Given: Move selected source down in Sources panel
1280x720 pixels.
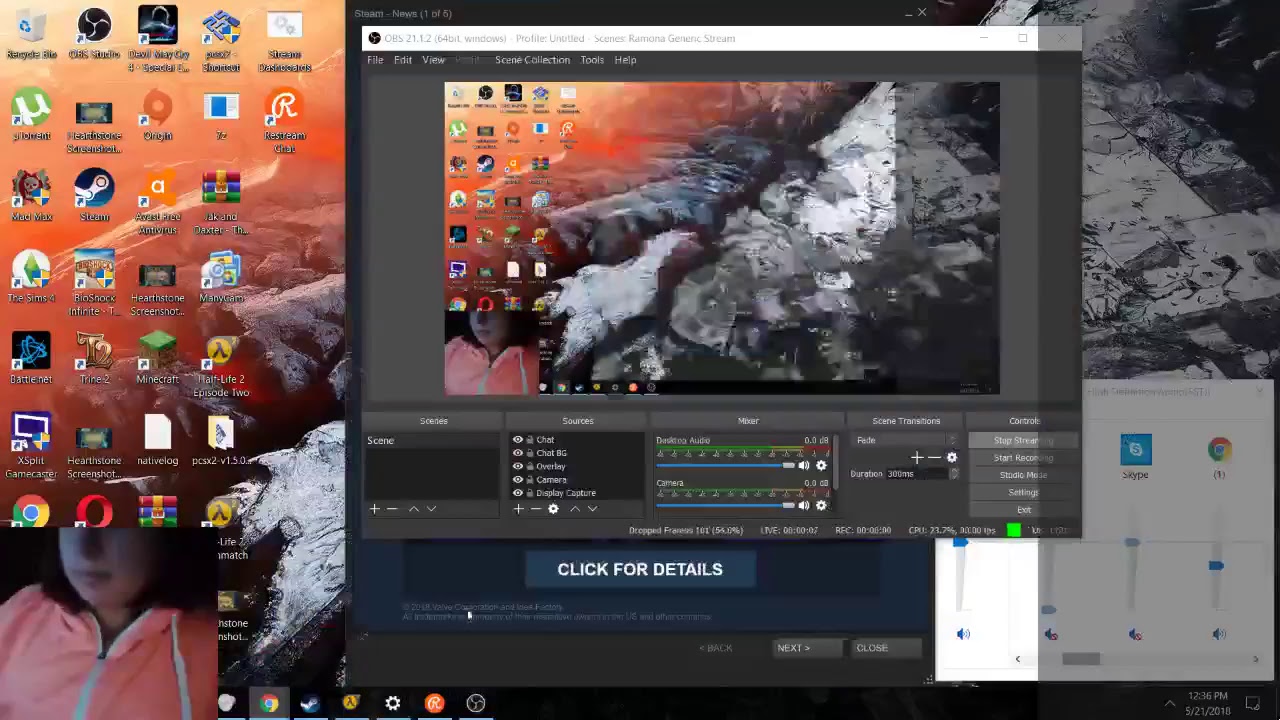Looking at the screenshot, I should (592, 509).
